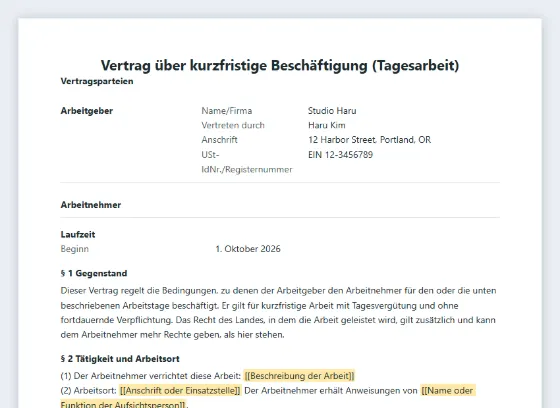Click the 'Arbeitnehmer' section heading
Screen dimensions: 560x408
coord(91,205)
